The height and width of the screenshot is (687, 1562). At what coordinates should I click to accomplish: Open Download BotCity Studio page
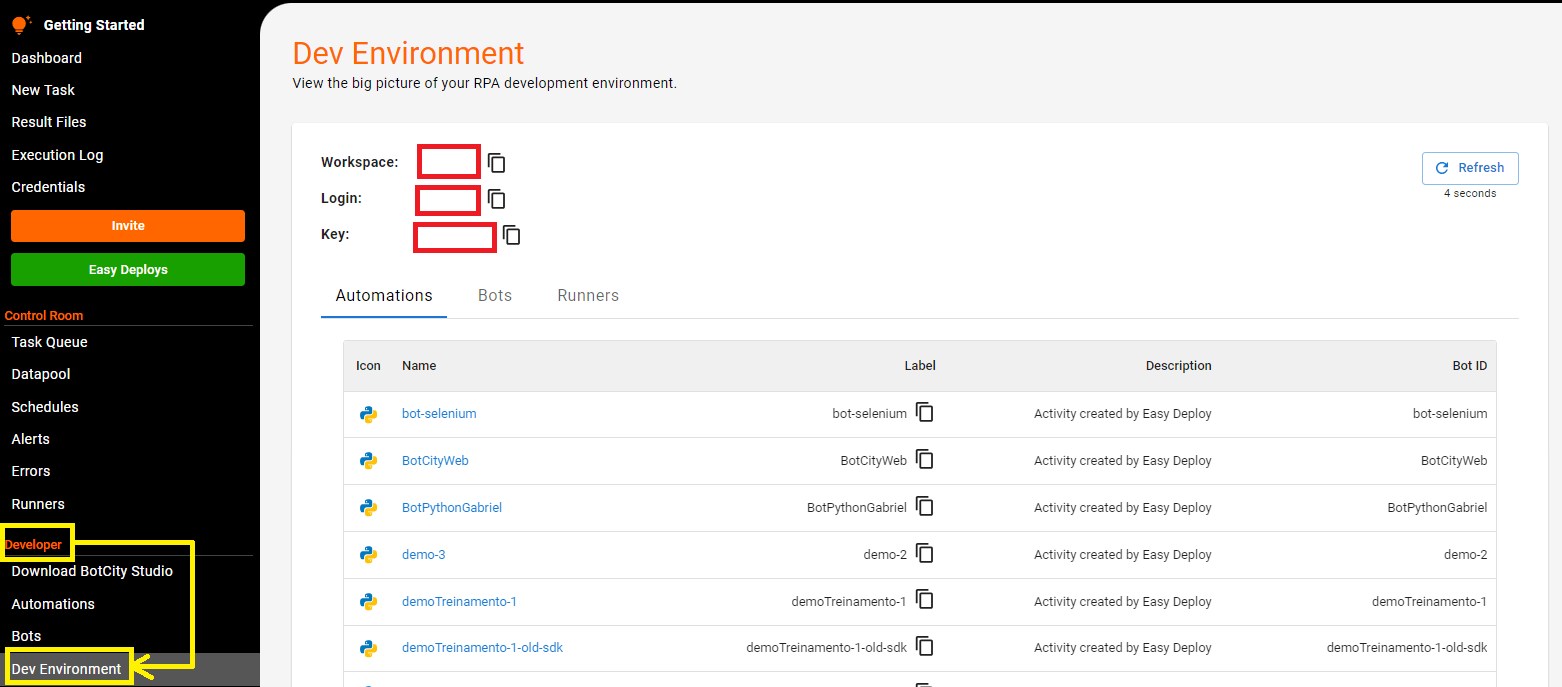point(92,571)
